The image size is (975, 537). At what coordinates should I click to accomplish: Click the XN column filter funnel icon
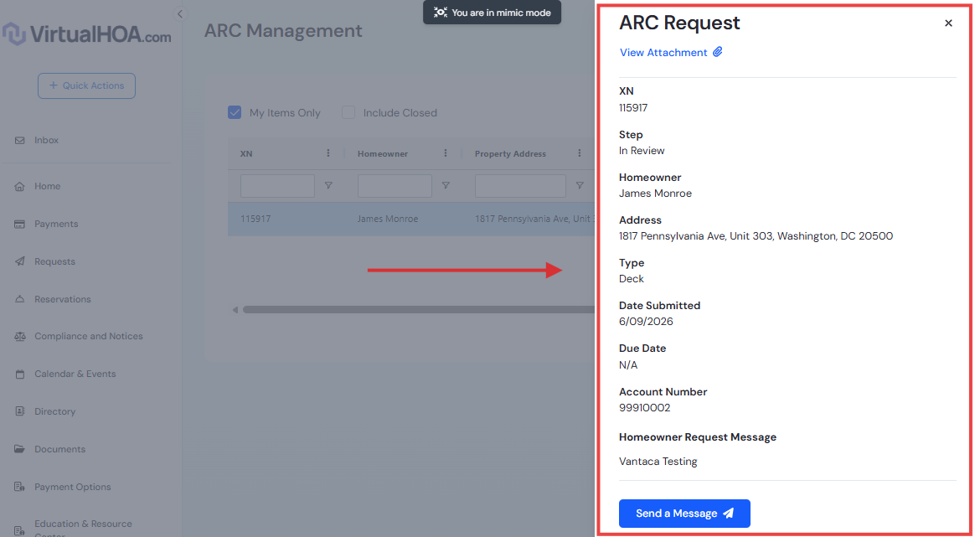[x=328, y=186]
